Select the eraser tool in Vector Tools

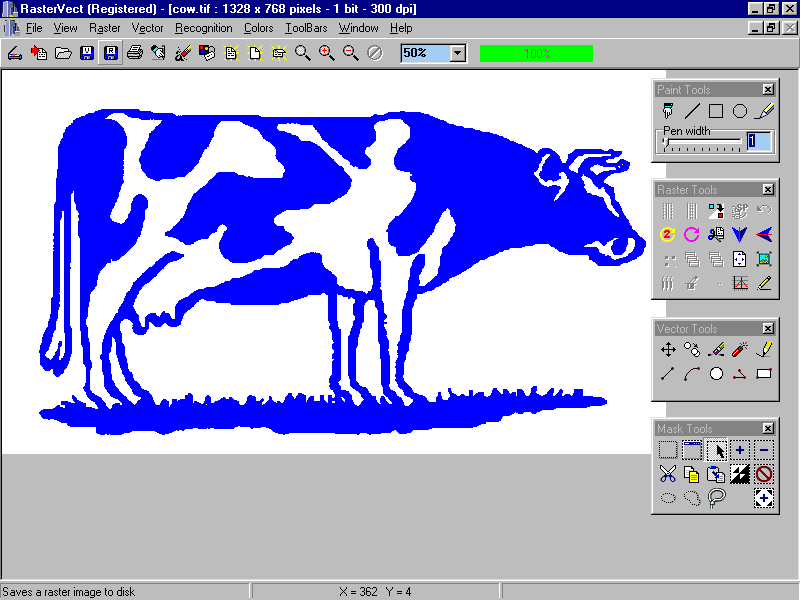click(716, 349)
